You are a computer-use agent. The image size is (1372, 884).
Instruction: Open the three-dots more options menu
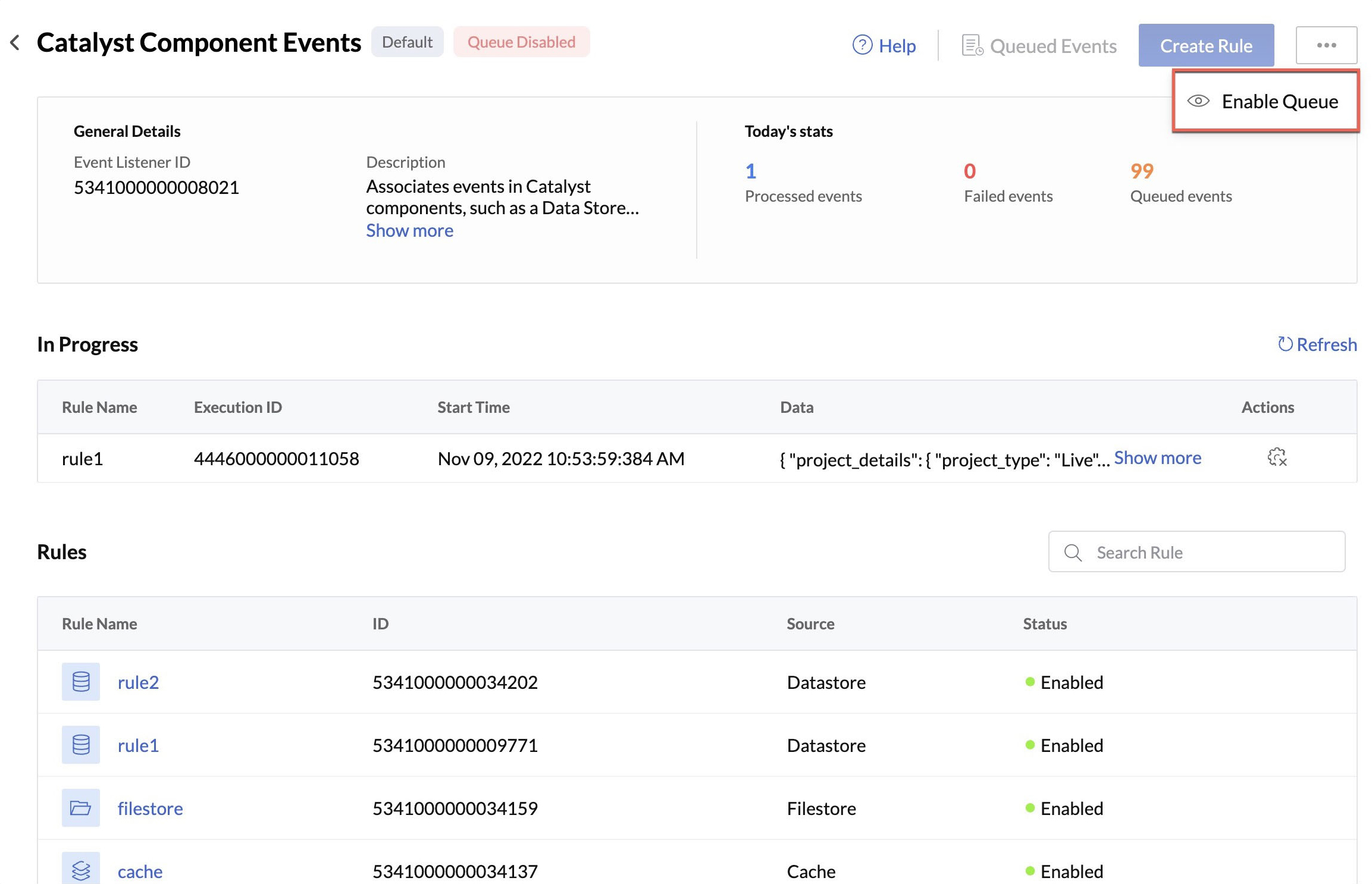tap(1326, 45)
